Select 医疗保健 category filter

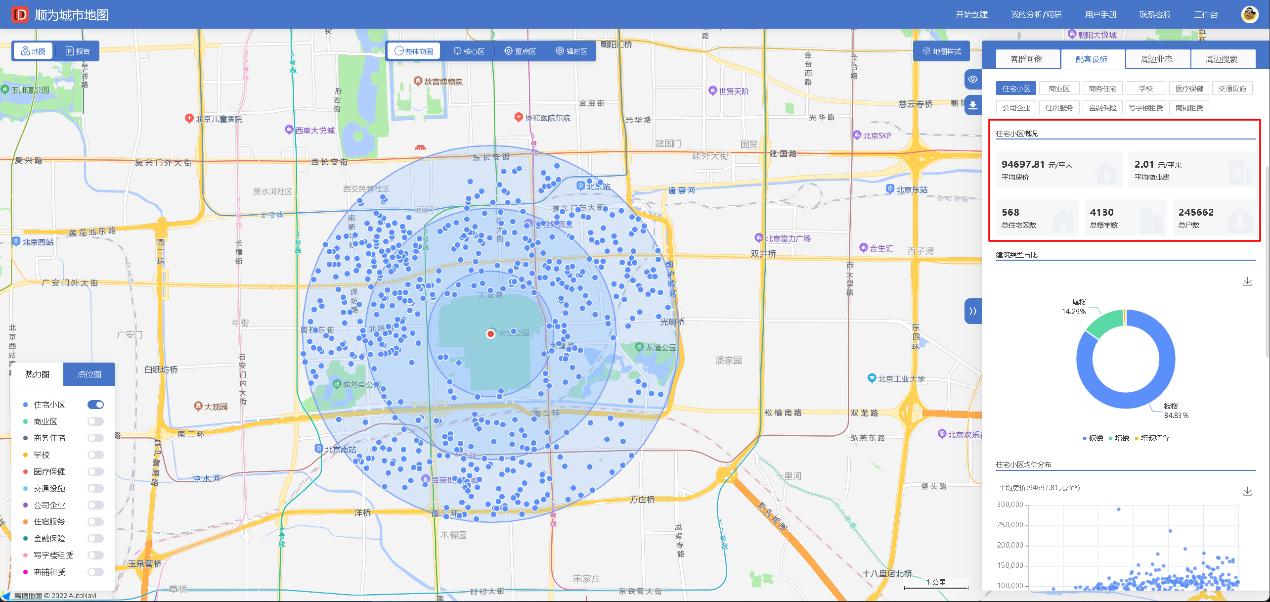(1188, 89)
